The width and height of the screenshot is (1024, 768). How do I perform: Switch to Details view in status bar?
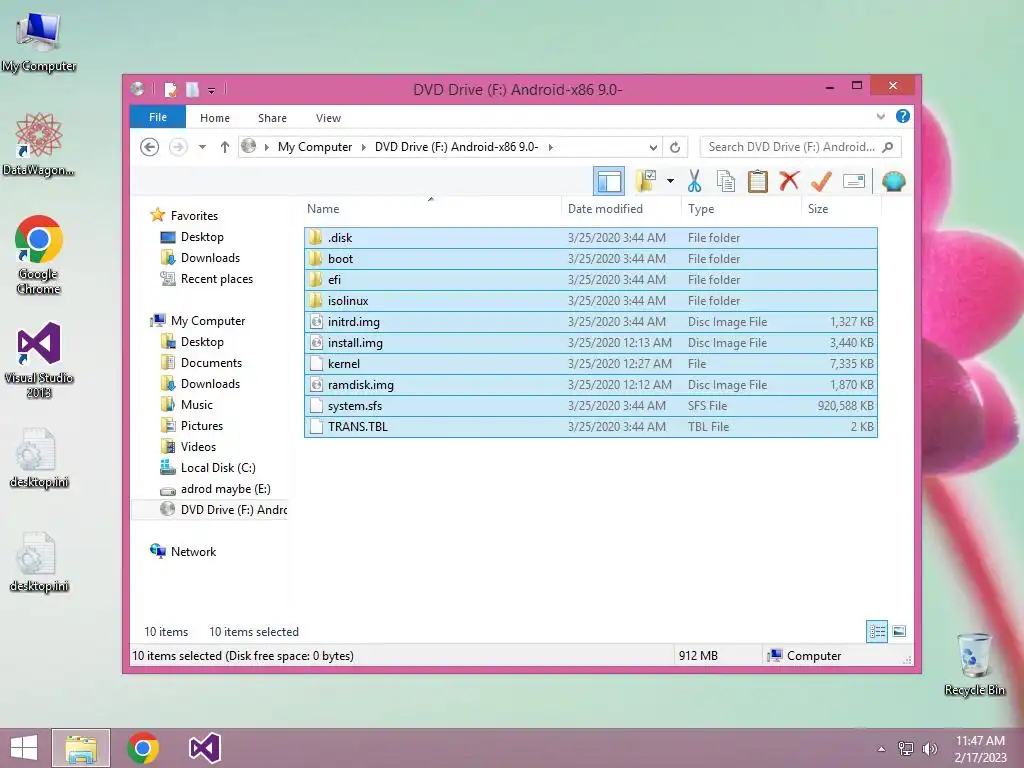tap(876, 632)
